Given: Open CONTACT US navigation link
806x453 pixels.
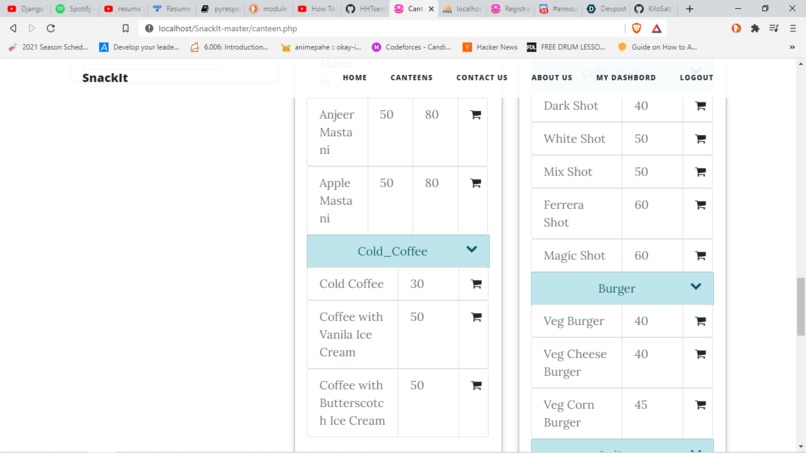Looking at the screenshot, I should [x=482, y=78].
